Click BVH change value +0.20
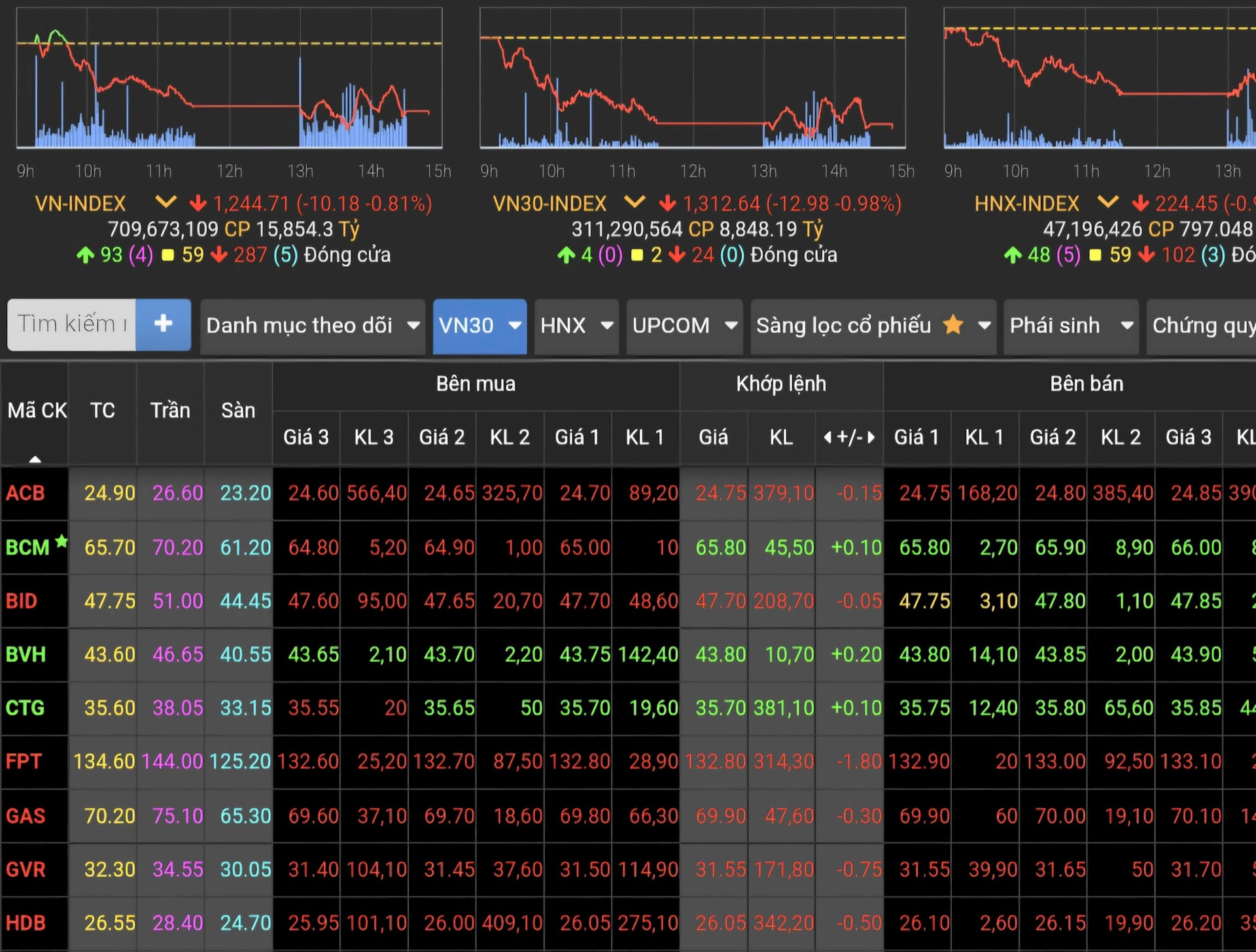1256x952 pixels. pyautogui.click(x=856, y=654)
